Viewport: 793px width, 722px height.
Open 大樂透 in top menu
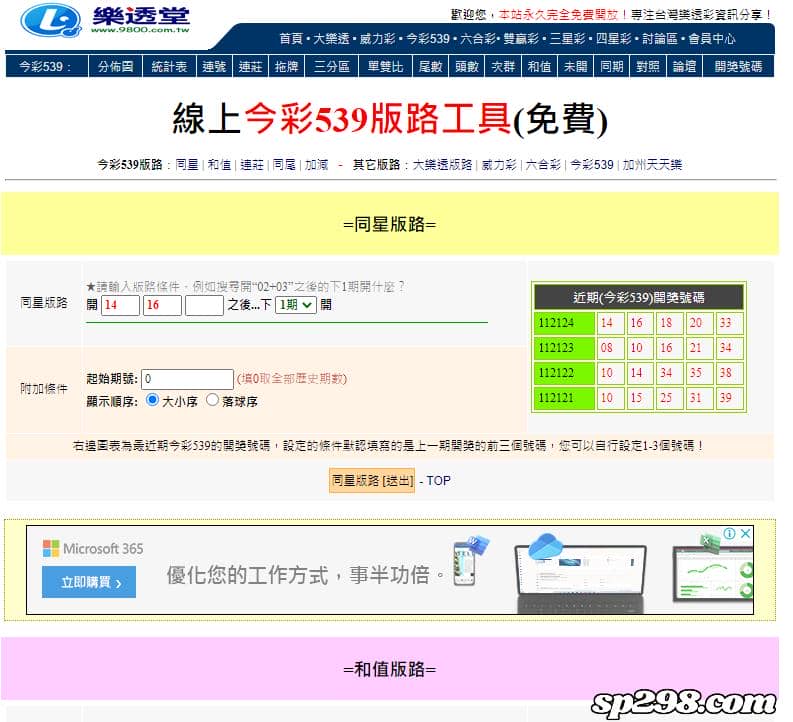(x=331, y=38)
